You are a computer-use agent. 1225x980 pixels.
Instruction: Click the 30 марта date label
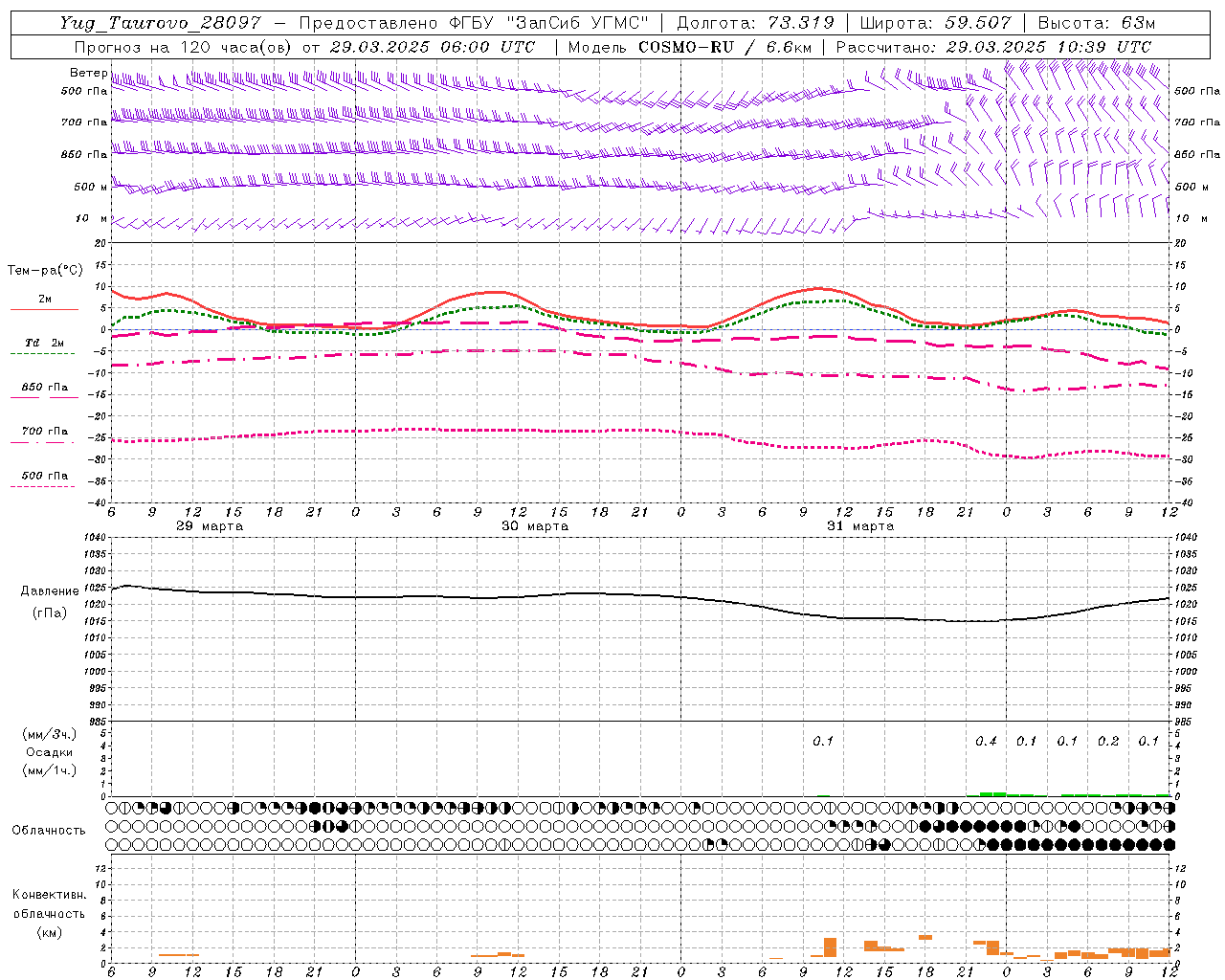pos(535,526)
